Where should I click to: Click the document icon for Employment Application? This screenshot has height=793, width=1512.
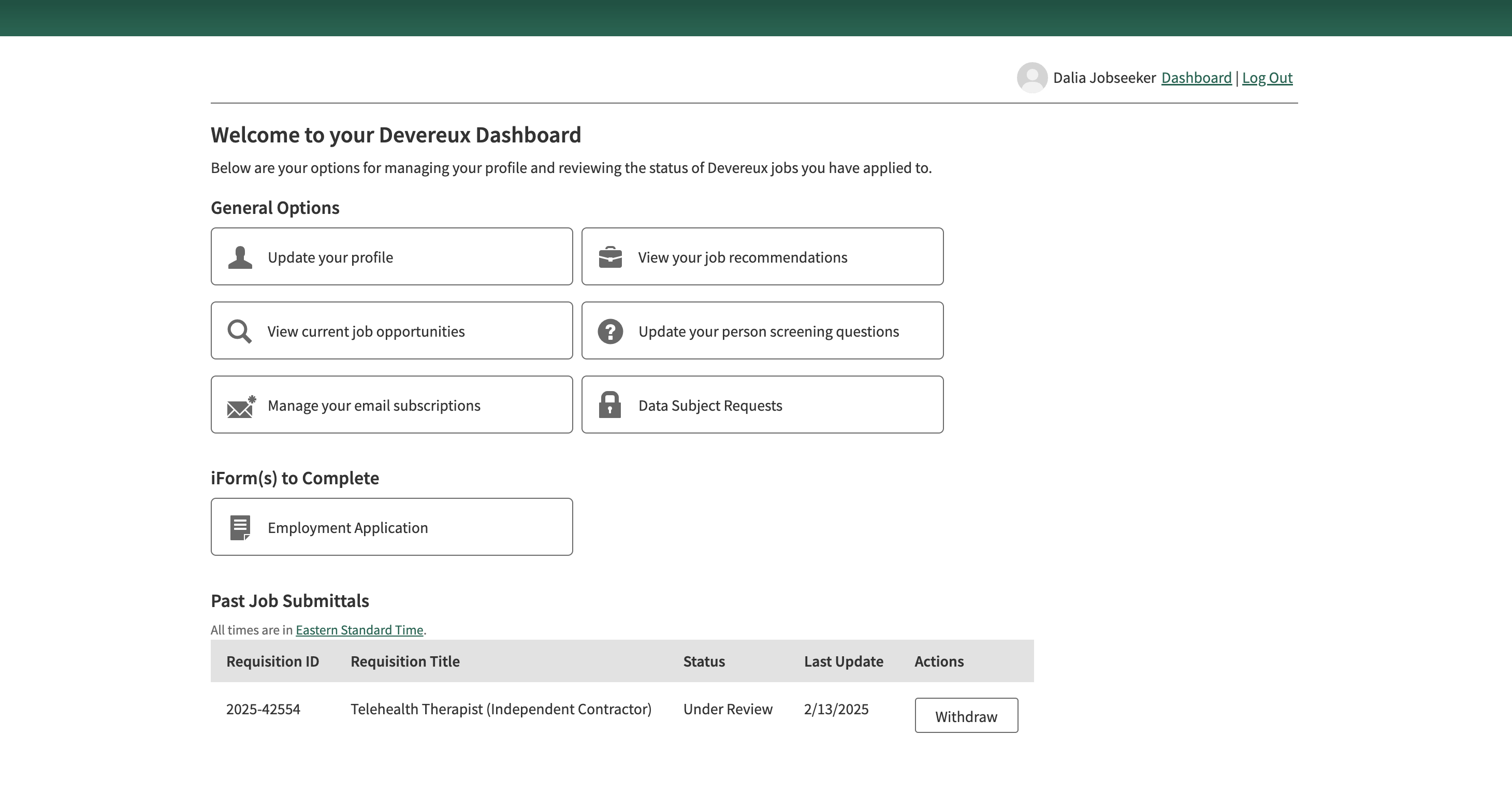tap(240, 528)
